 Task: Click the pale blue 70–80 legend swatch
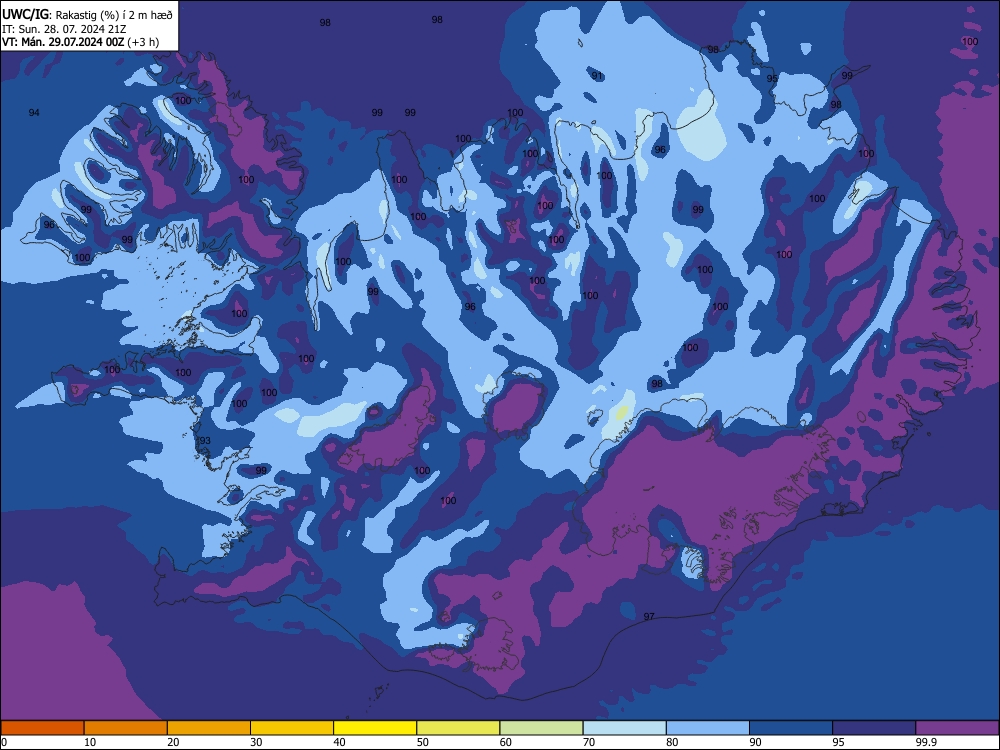[625, 728]
